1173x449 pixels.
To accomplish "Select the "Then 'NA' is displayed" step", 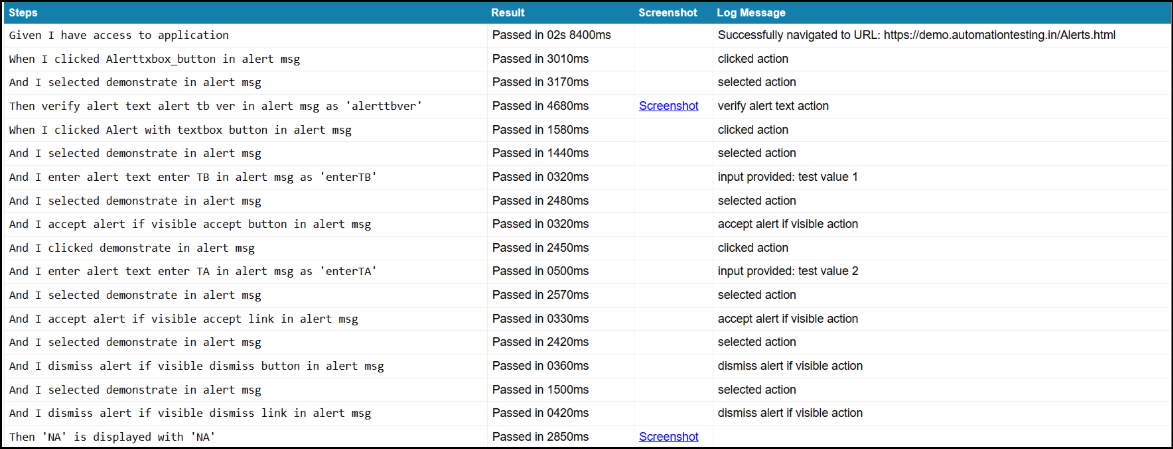I will (x=112, y=437).
